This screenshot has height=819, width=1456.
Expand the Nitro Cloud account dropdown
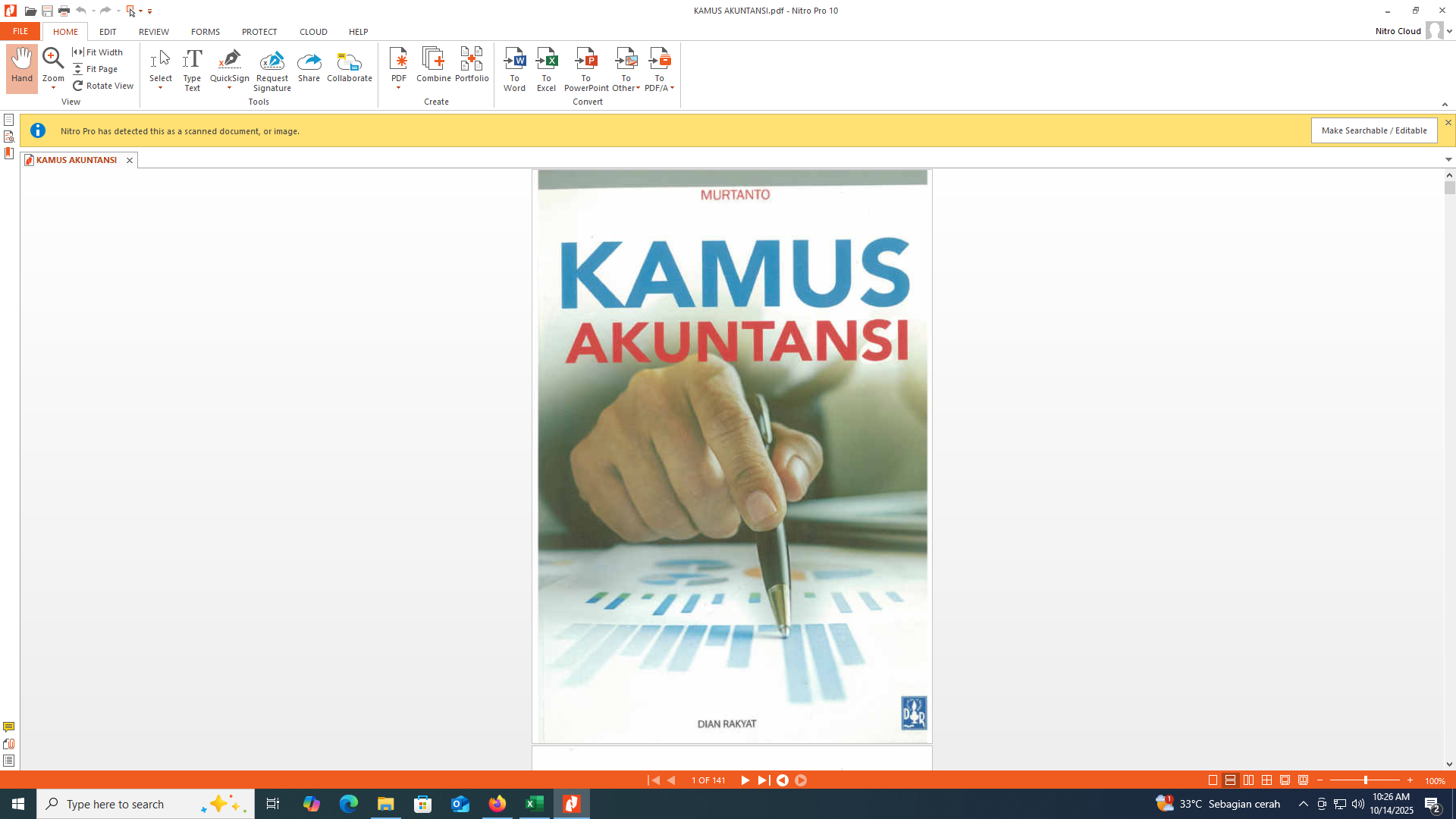[1449, 32]
